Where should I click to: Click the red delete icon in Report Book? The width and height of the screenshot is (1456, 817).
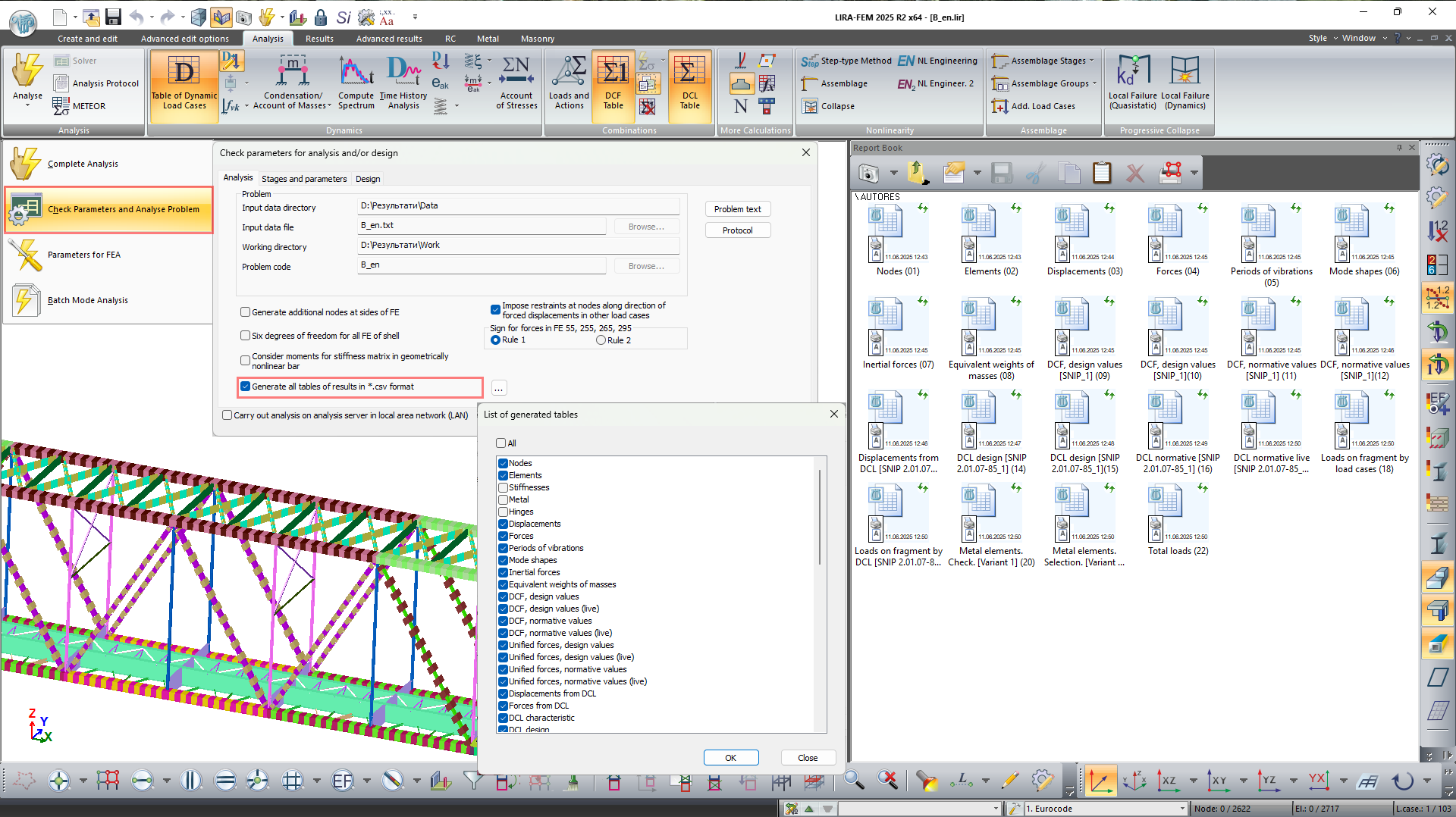pos(1134,174)
